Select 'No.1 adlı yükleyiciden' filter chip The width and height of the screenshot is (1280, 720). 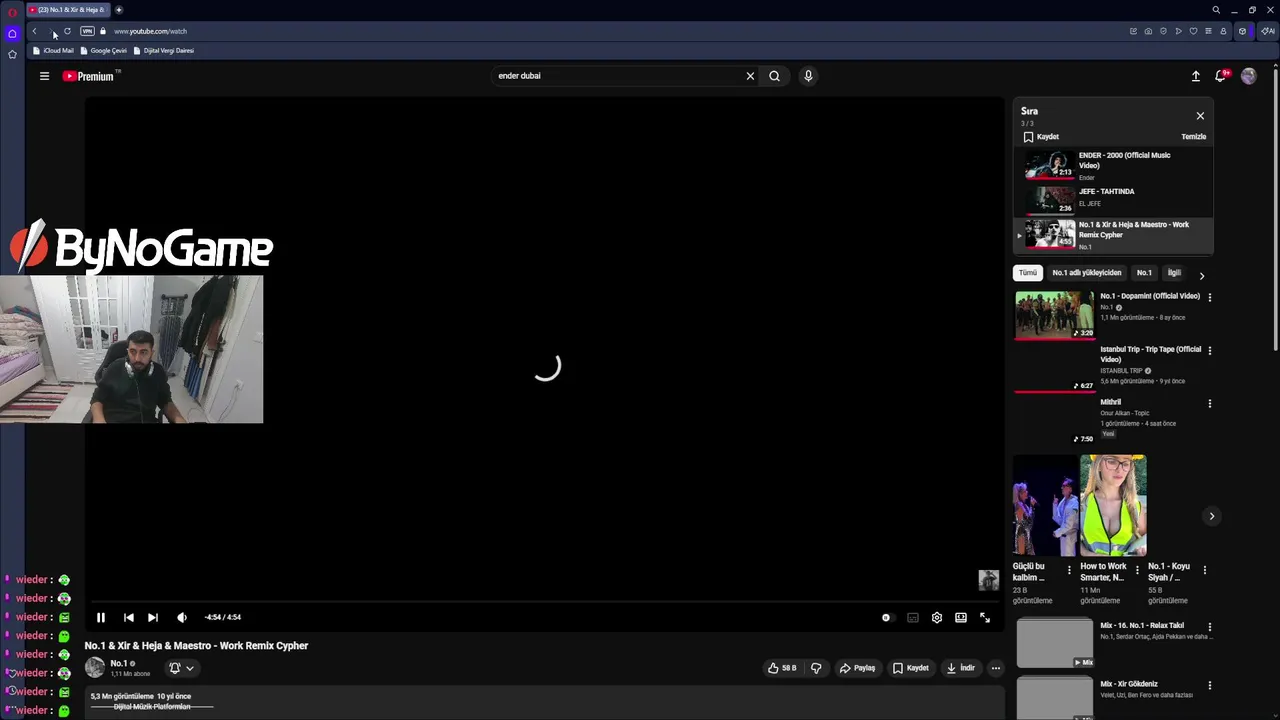1087,273
